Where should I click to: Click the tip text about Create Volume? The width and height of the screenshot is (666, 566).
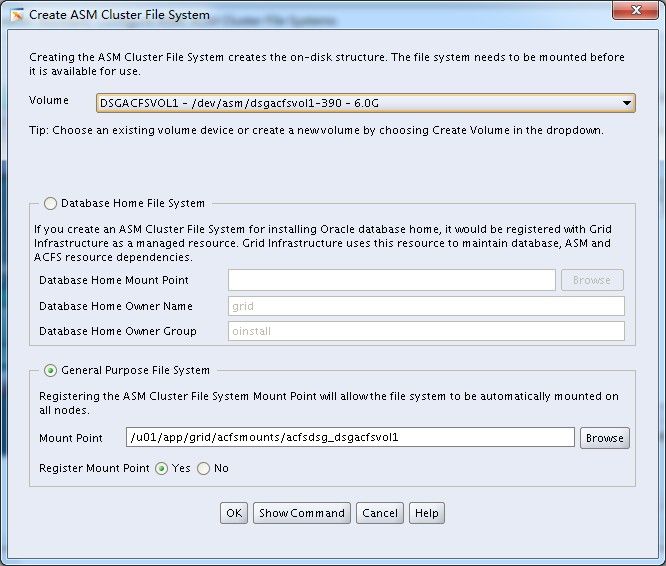[316, 130]
